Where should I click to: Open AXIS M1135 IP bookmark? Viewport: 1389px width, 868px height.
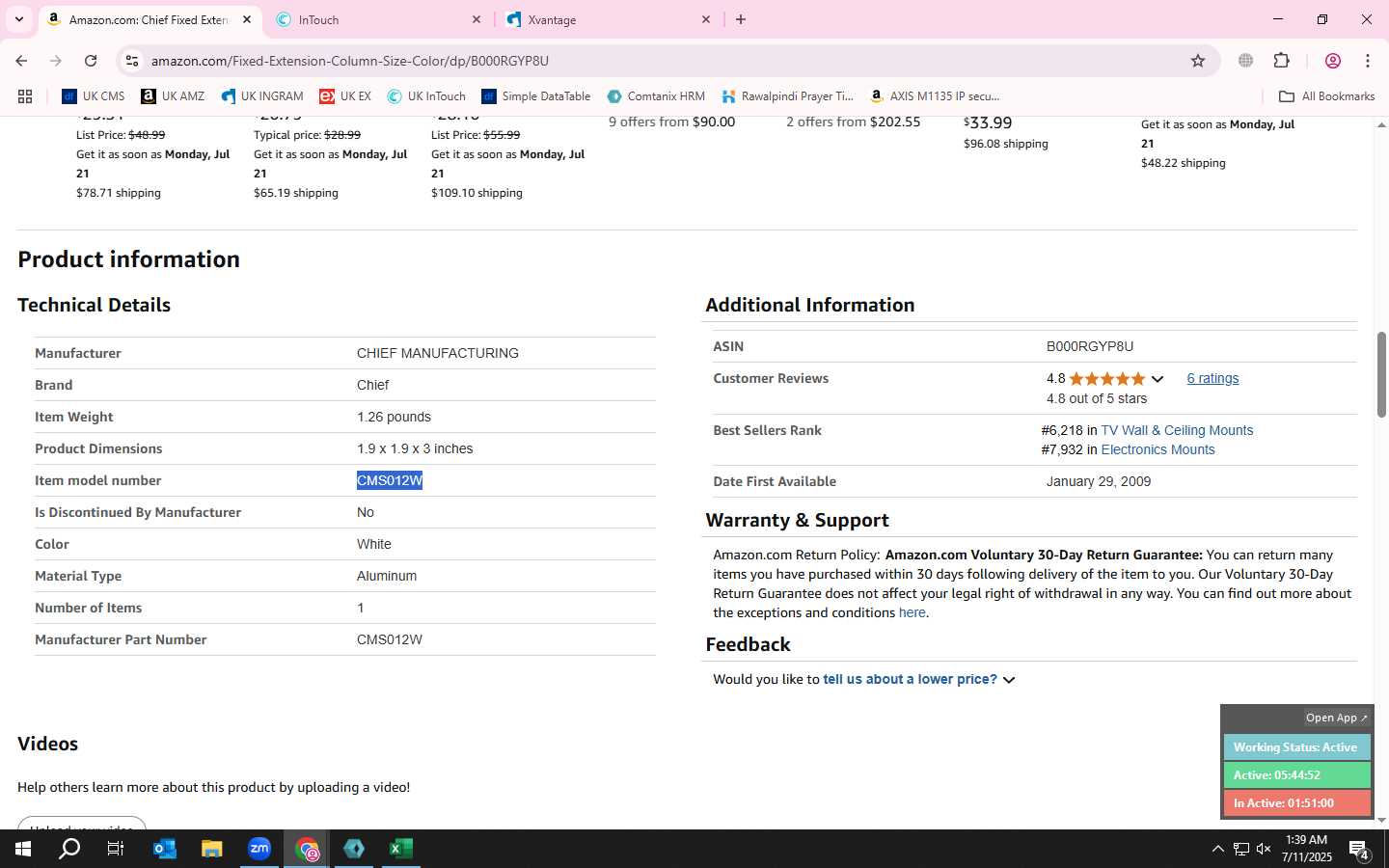(935, 96)
